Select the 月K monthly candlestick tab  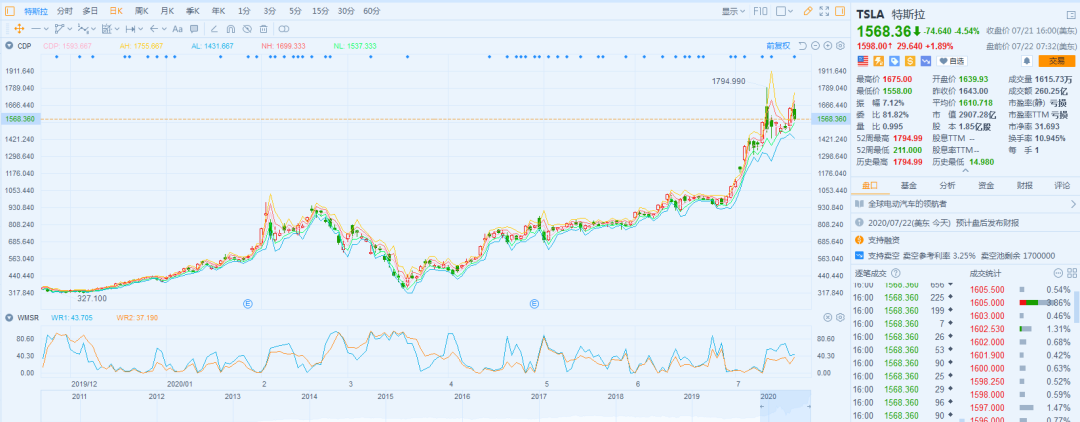tap(167, 11)
